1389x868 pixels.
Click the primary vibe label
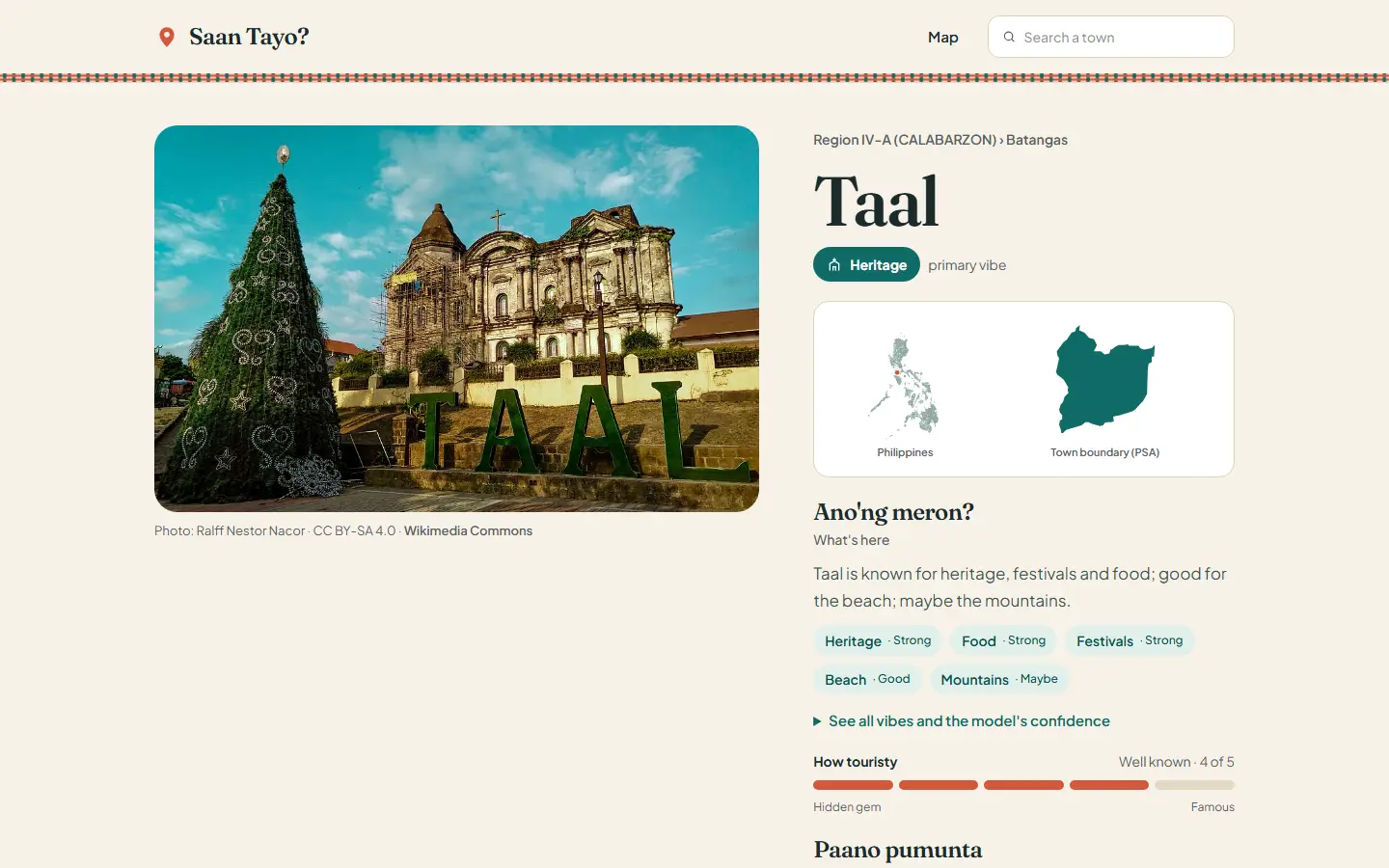pyautogui.click(x=967, y=265)
